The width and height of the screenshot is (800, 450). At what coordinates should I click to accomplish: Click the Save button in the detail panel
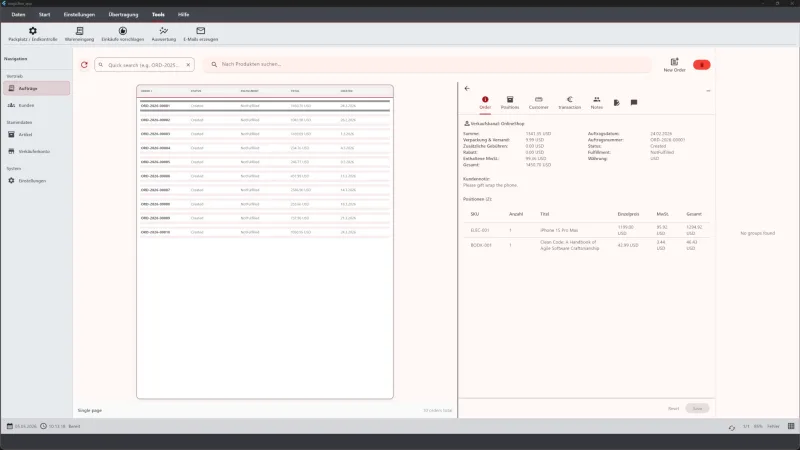tap(697, 408)
